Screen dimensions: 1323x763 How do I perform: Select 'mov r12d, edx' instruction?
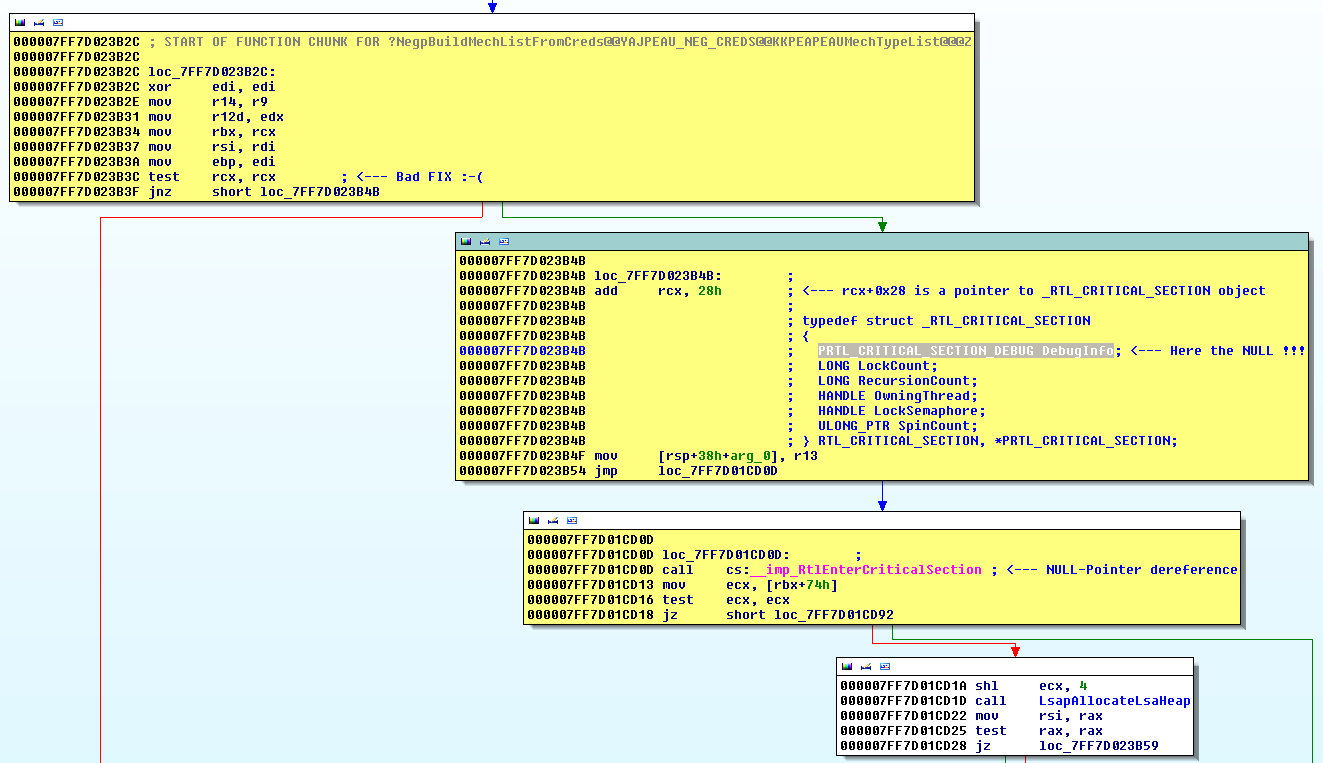point(216,117)
